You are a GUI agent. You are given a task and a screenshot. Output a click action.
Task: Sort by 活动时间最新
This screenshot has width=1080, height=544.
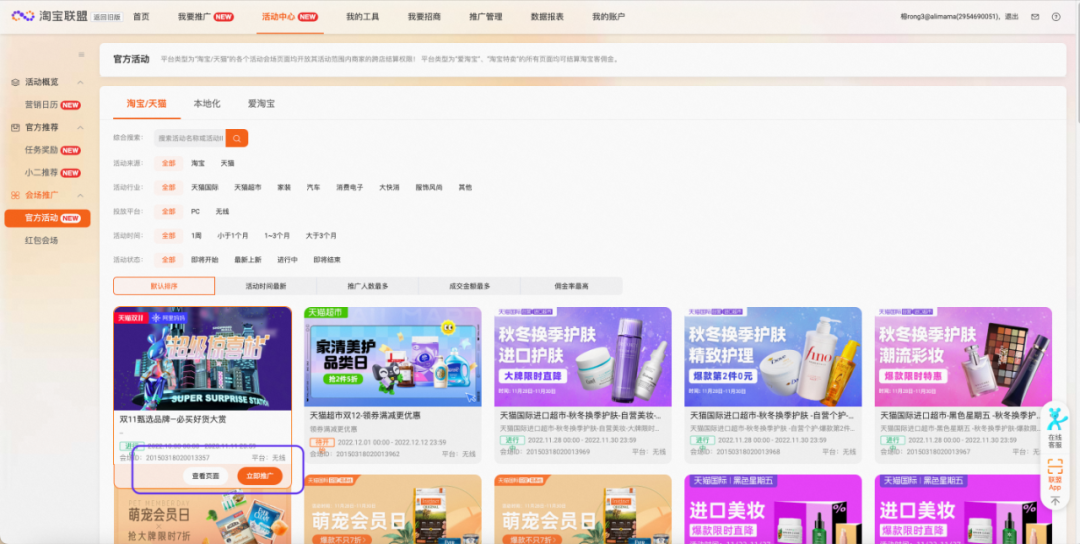click(266, 286)
